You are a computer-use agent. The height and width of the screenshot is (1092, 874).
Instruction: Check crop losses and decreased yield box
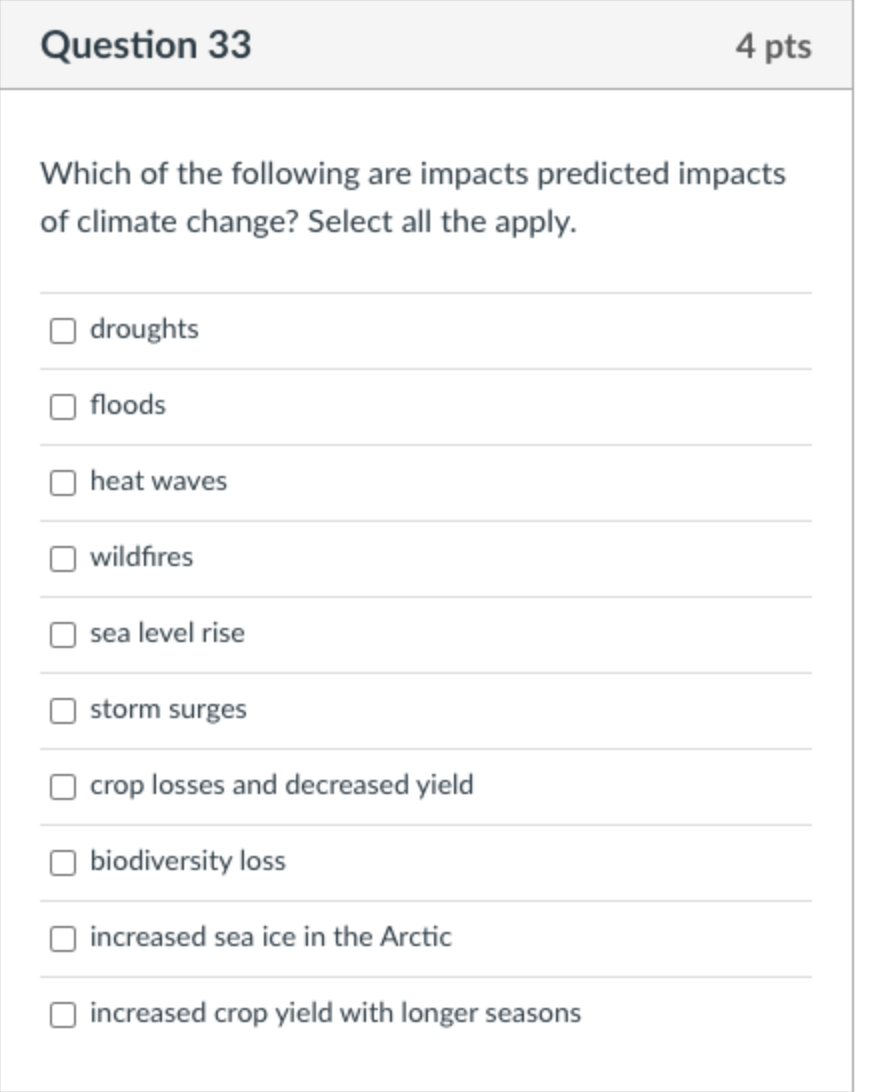click(63, 786)
